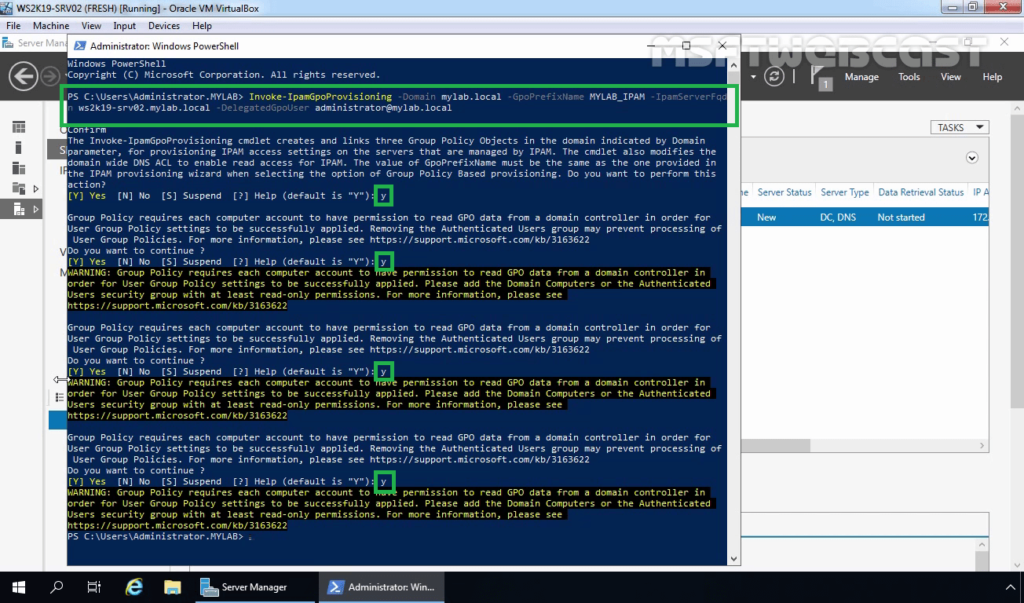The width and height of the screenshot is (1024, 603).
Task: Open Windows Start menu
Action: click(18, 587)
